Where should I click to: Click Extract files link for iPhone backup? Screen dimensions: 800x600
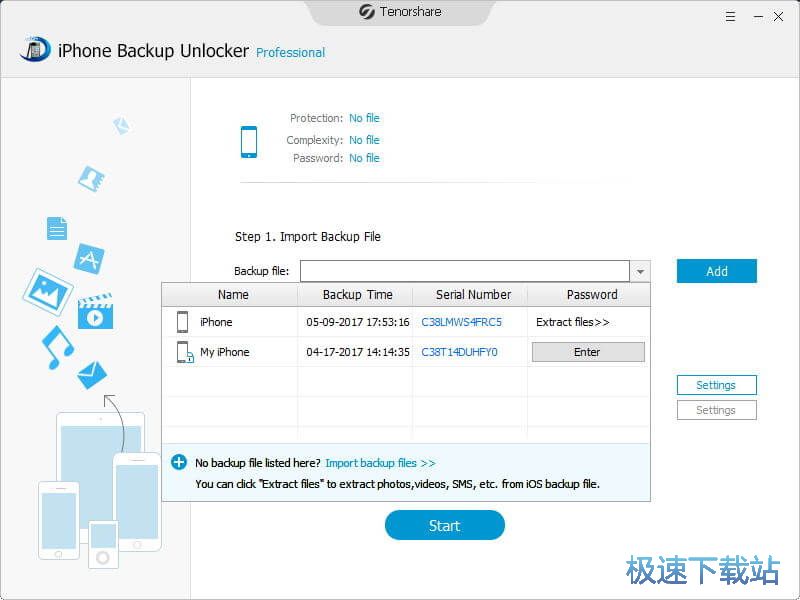pos(572,322)
